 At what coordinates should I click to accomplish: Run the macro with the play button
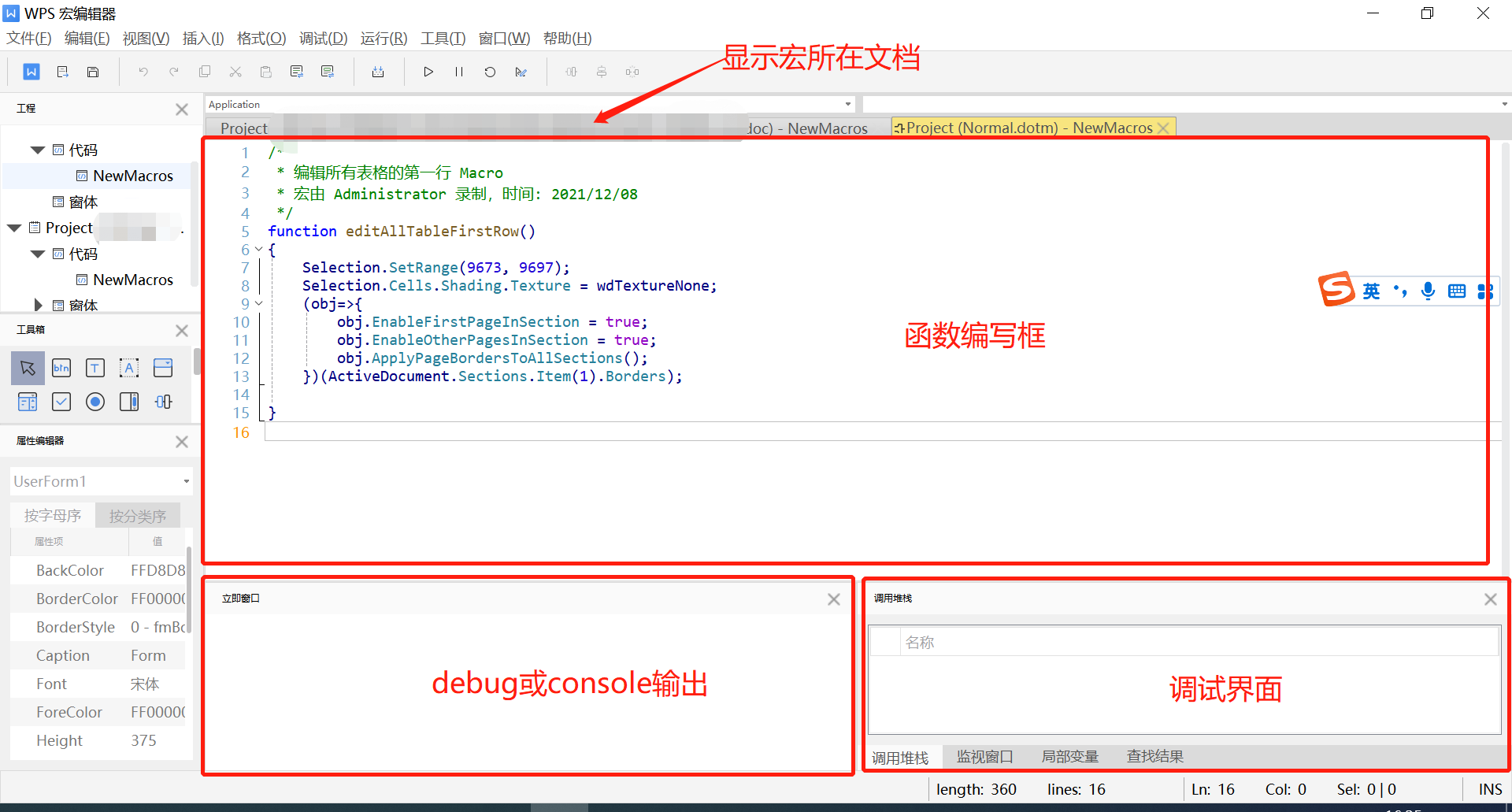(428, 72)
